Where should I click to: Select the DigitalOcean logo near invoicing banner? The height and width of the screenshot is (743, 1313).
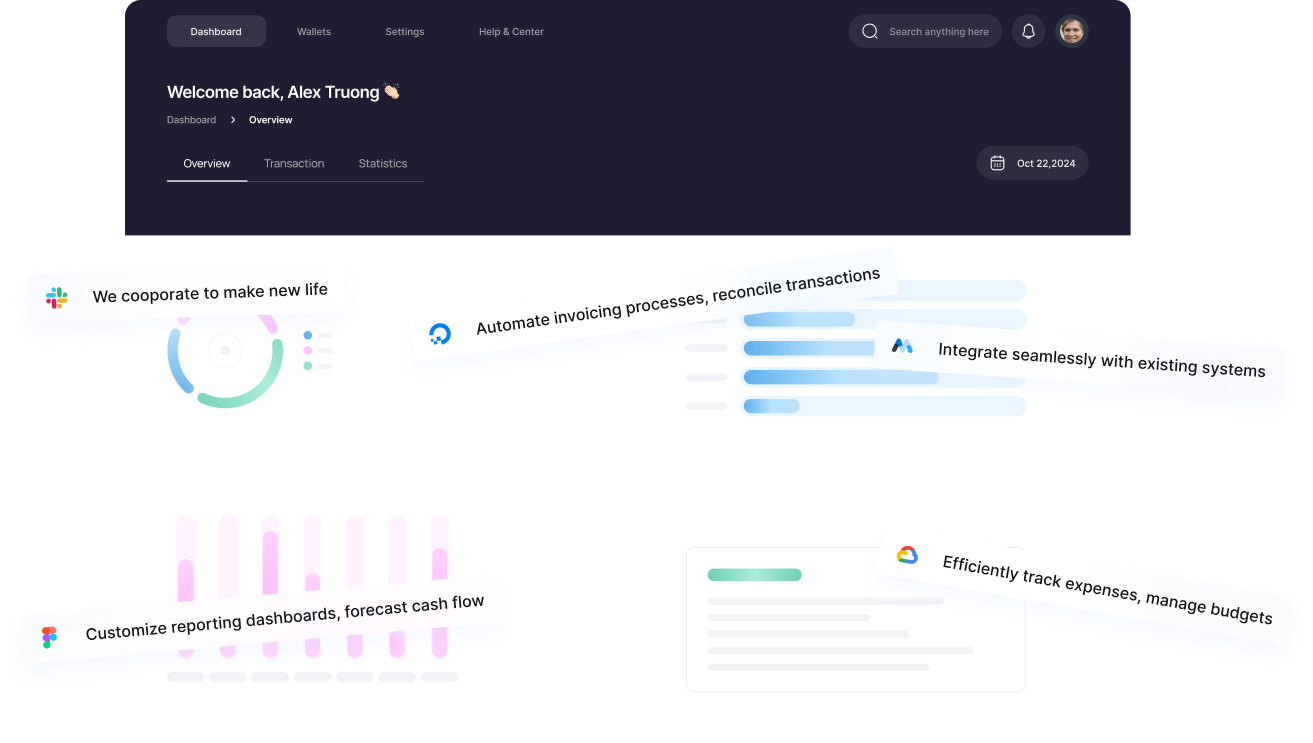[440, 332]
